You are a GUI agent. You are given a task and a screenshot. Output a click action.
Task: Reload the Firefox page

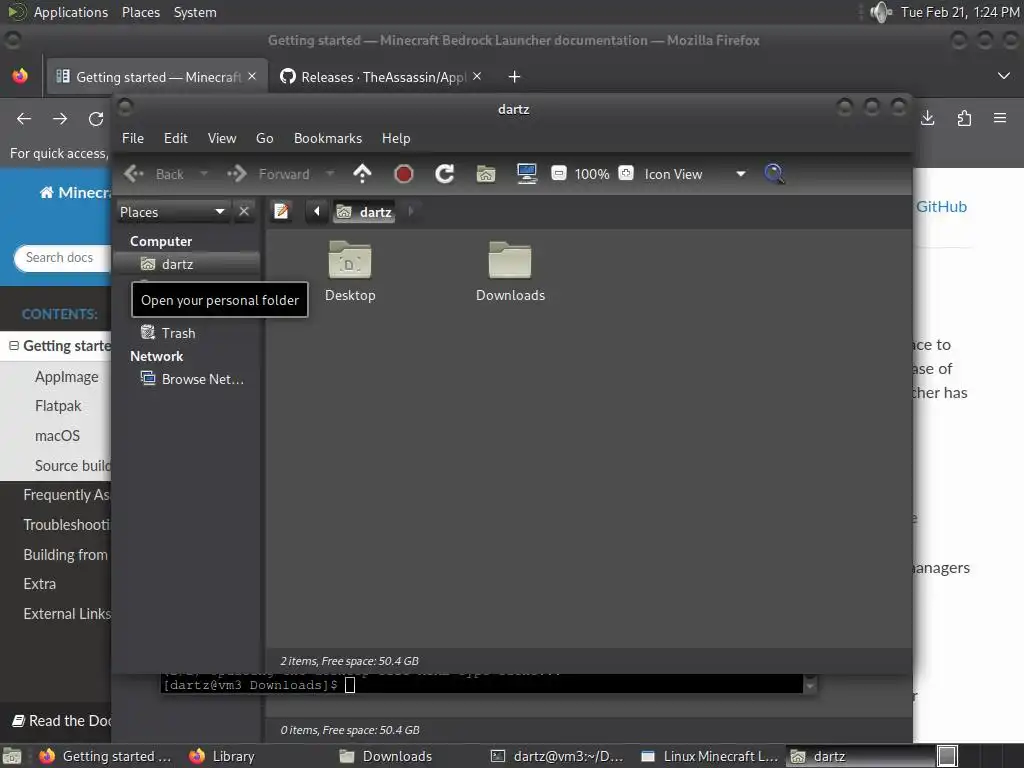[96, 118]
